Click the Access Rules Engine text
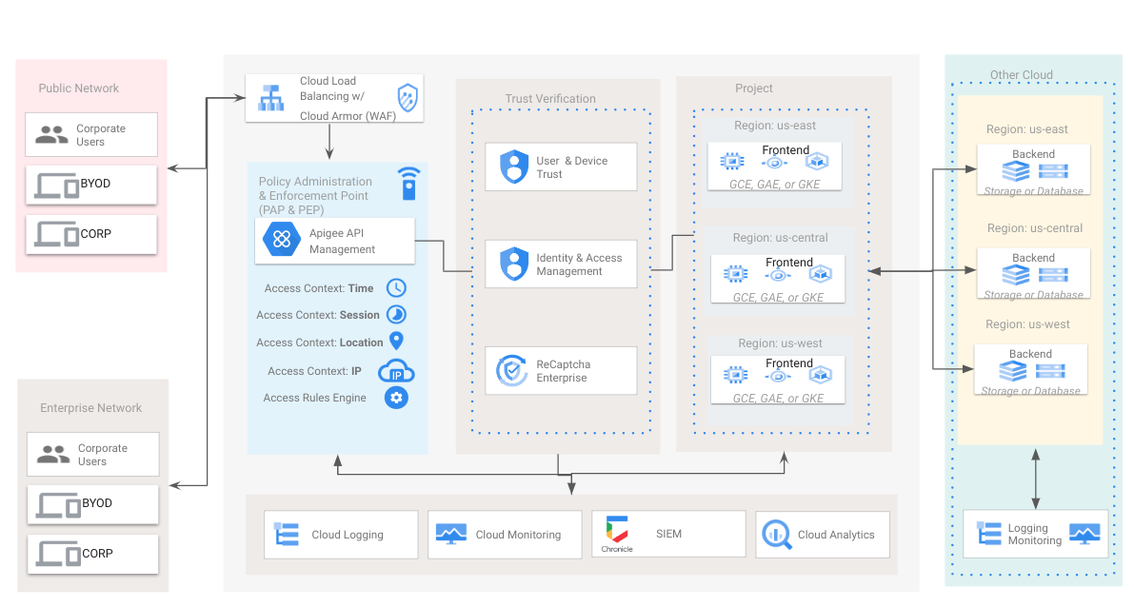This screenshot has width=1134, height=607. (315, 397)
